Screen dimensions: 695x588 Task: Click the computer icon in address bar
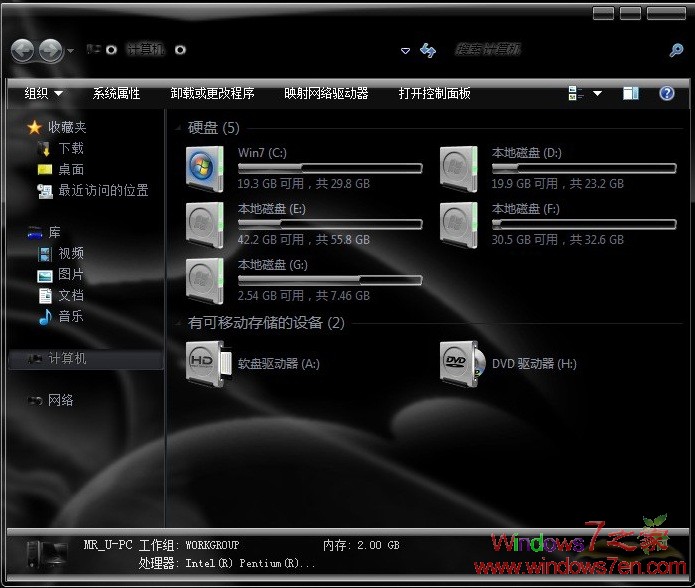(93, 49)
